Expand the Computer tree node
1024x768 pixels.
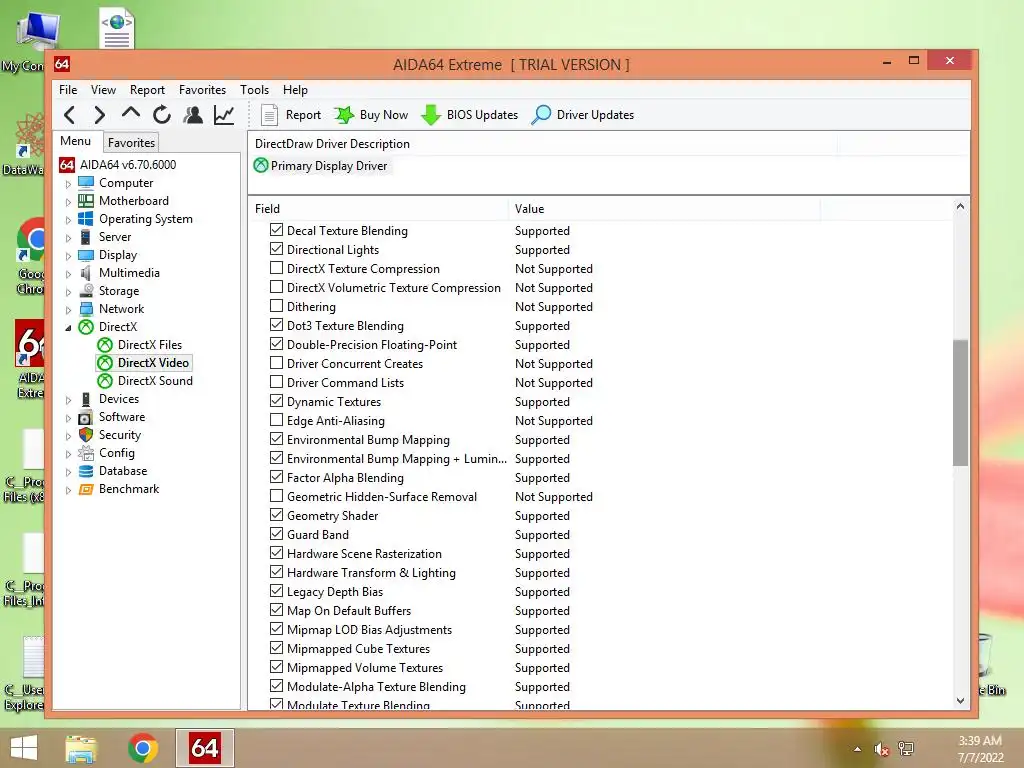(x=68, y=184)
